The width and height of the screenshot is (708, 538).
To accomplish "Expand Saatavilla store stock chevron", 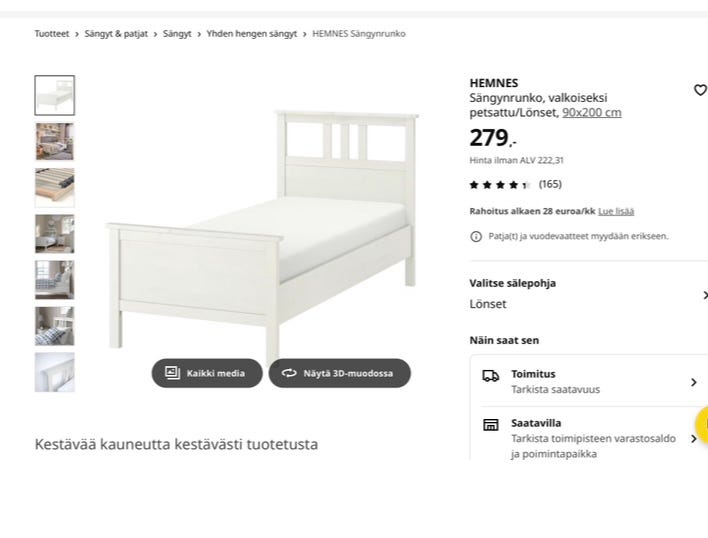I will point(694,438).
